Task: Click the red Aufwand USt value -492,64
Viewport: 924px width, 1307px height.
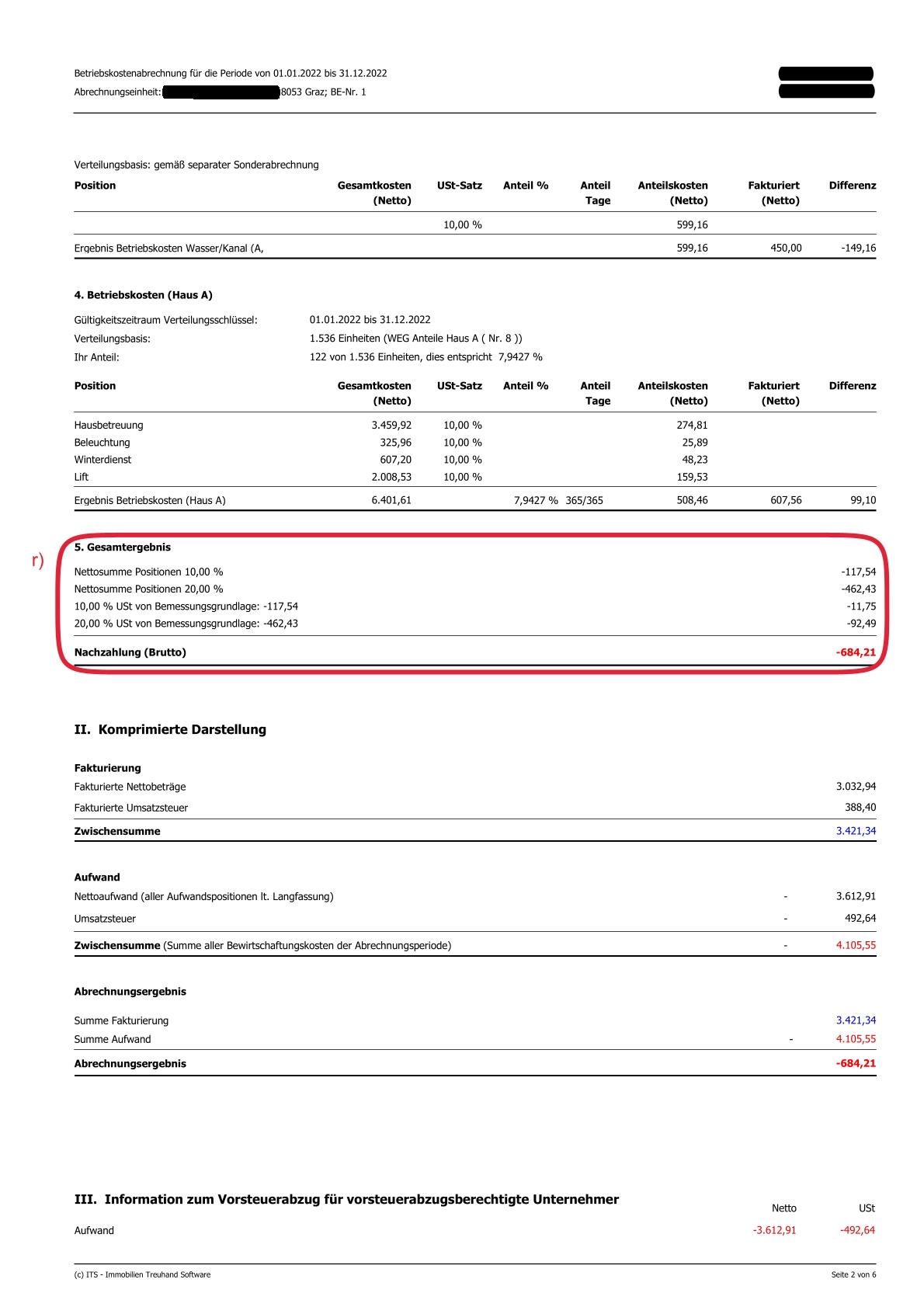Action: 856,1230
